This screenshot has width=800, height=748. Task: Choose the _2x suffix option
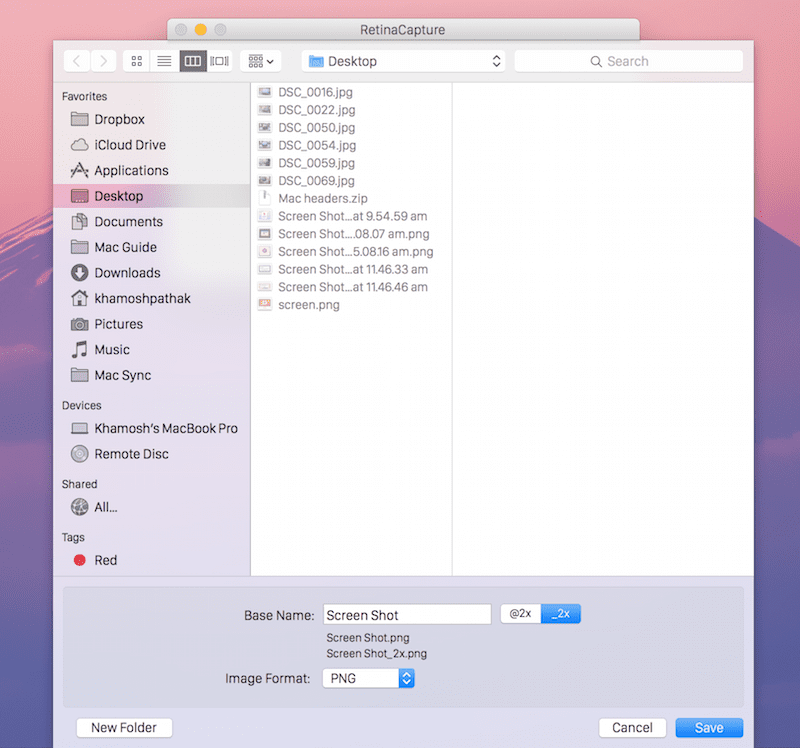[x=561, y=614]
